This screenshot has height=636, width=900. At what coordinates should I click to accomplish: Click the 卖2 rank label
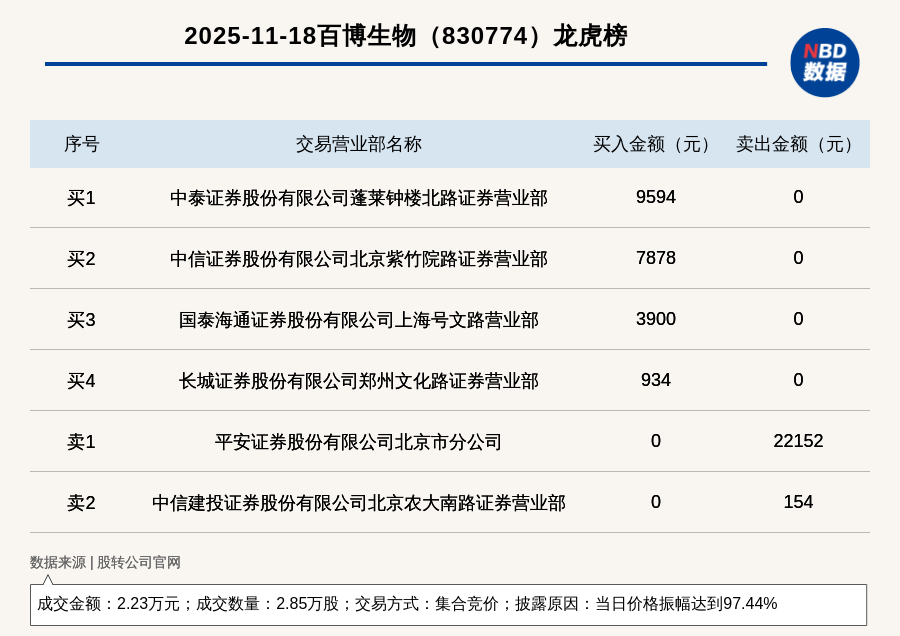(81, 503)
